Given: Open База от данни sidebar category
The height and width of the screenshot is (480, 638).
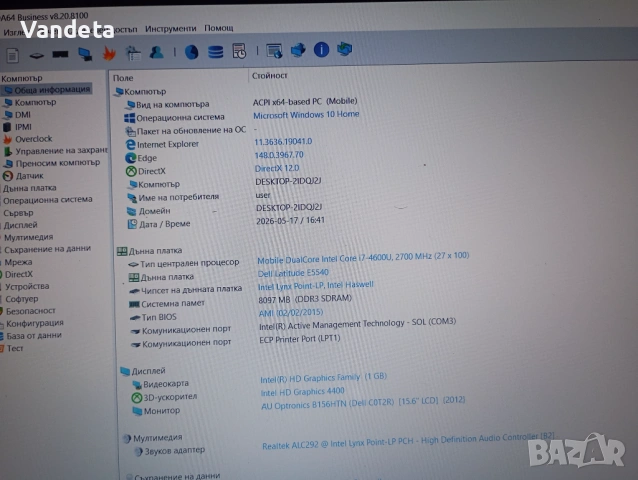Looking at the screenshot, I should click(x=34, y=336).
